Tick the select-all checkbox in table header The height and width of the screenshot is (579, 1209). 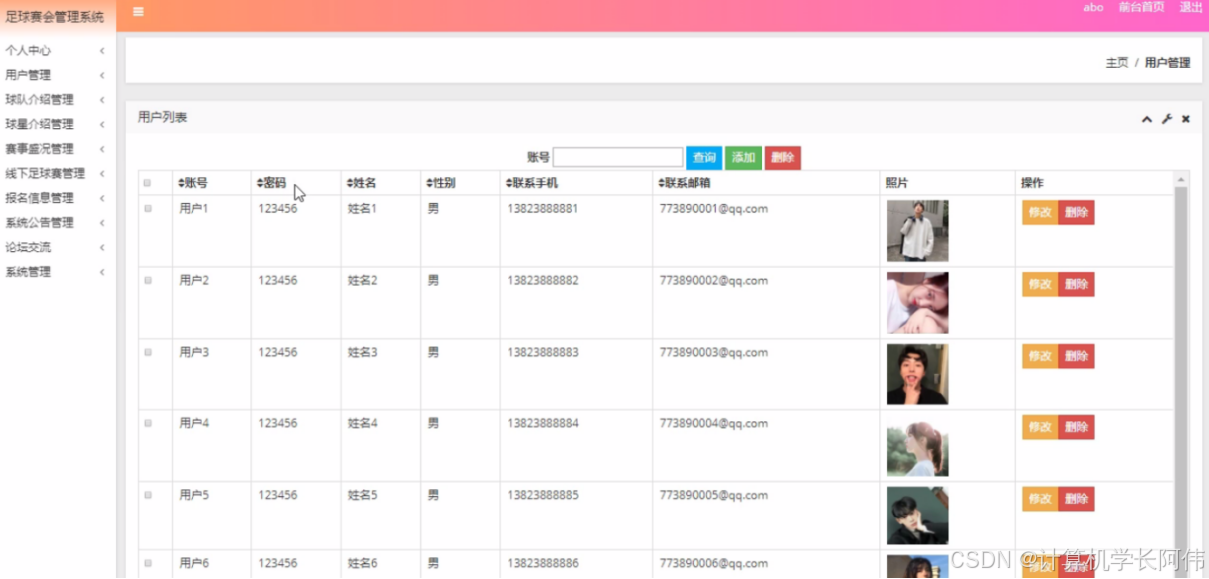point(148,183)
